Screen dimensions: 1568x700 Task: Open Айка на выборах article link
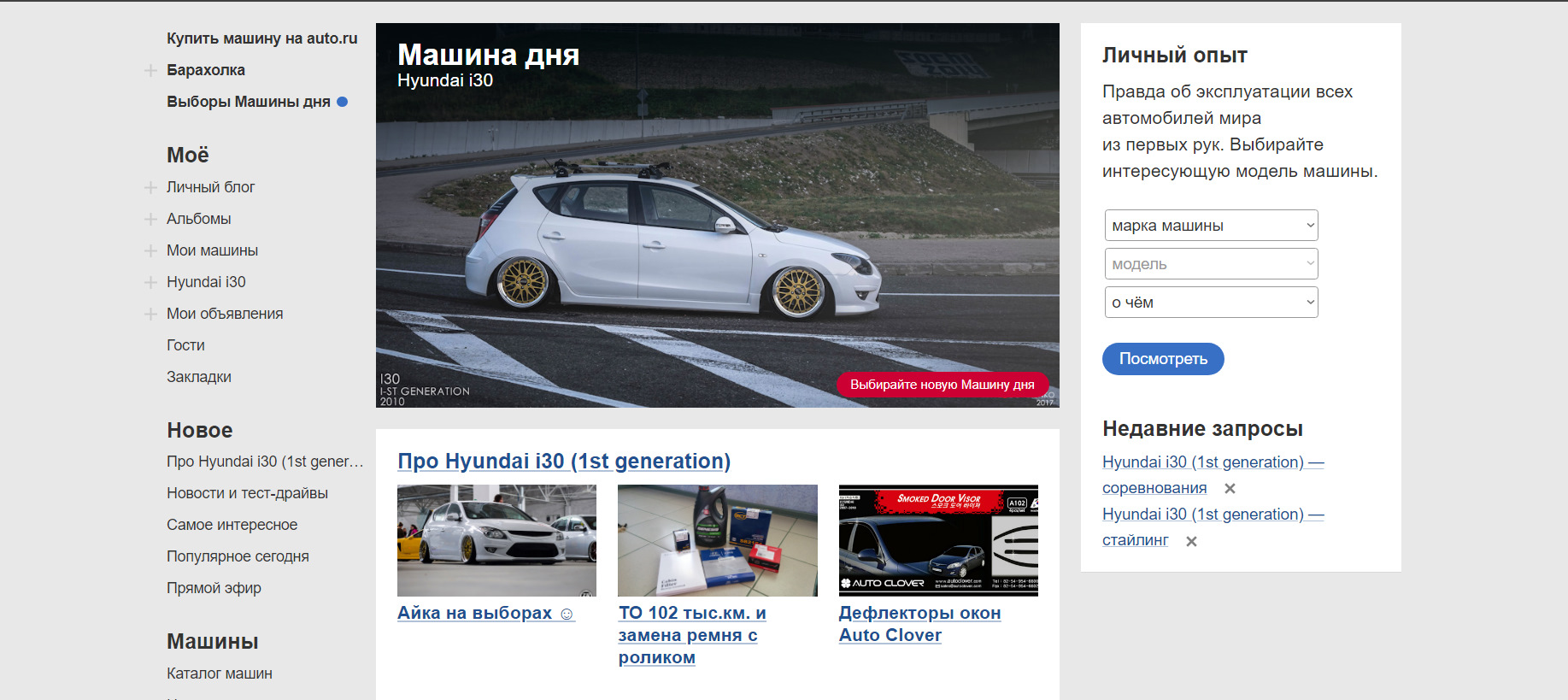[486, 613]
